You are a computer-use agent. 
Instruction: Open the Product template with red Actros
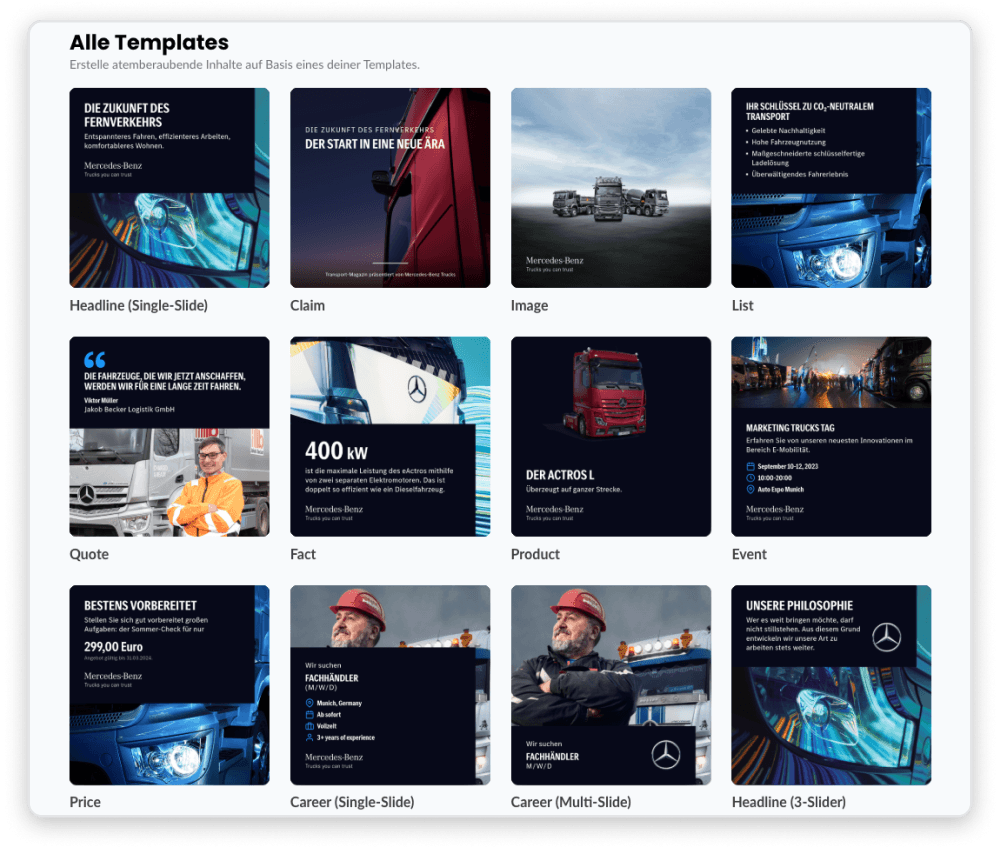(x=611, y=436)
